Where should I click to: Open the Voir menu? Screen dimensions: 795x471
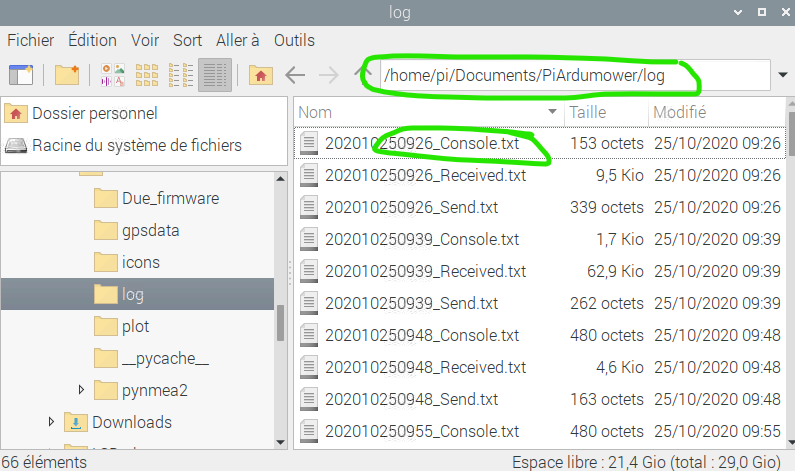(x=144, y=40)
